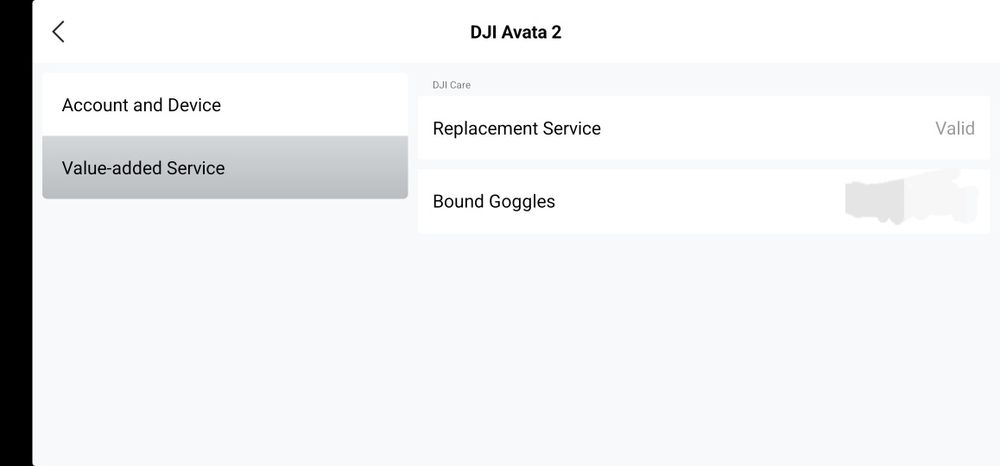Check the Replacement Service validity status

click(954, 128)
